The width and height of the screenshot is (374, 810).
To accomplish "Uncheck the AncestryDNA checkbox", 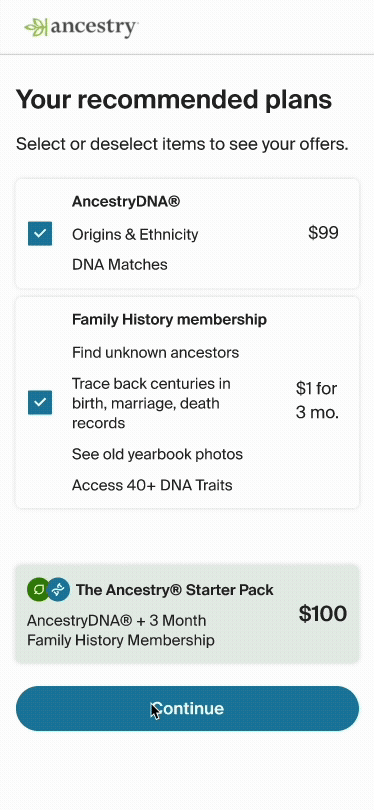I will click(x=40, y=233).
